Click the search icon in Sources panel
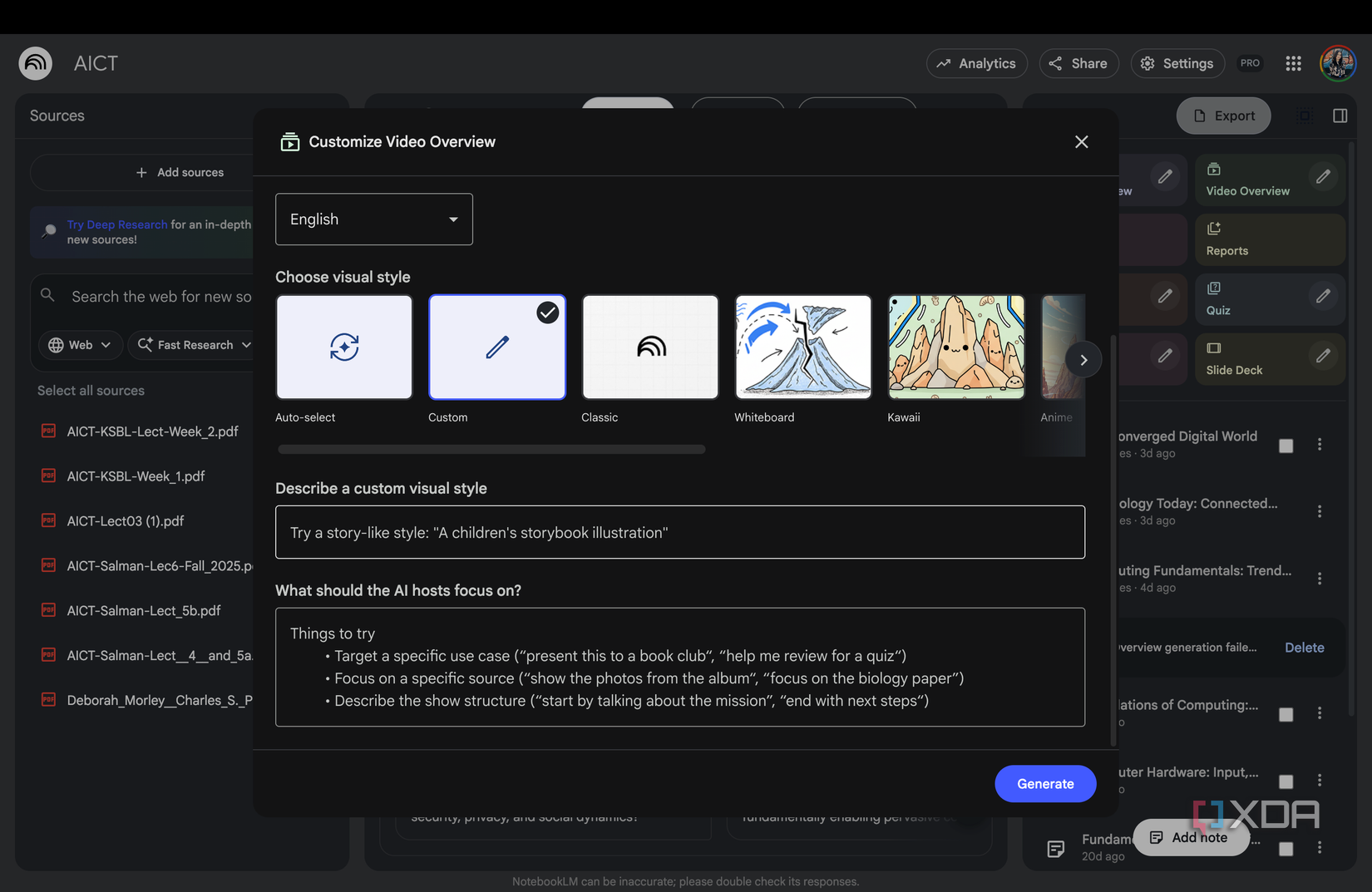1372x892 pixels. 47,295
